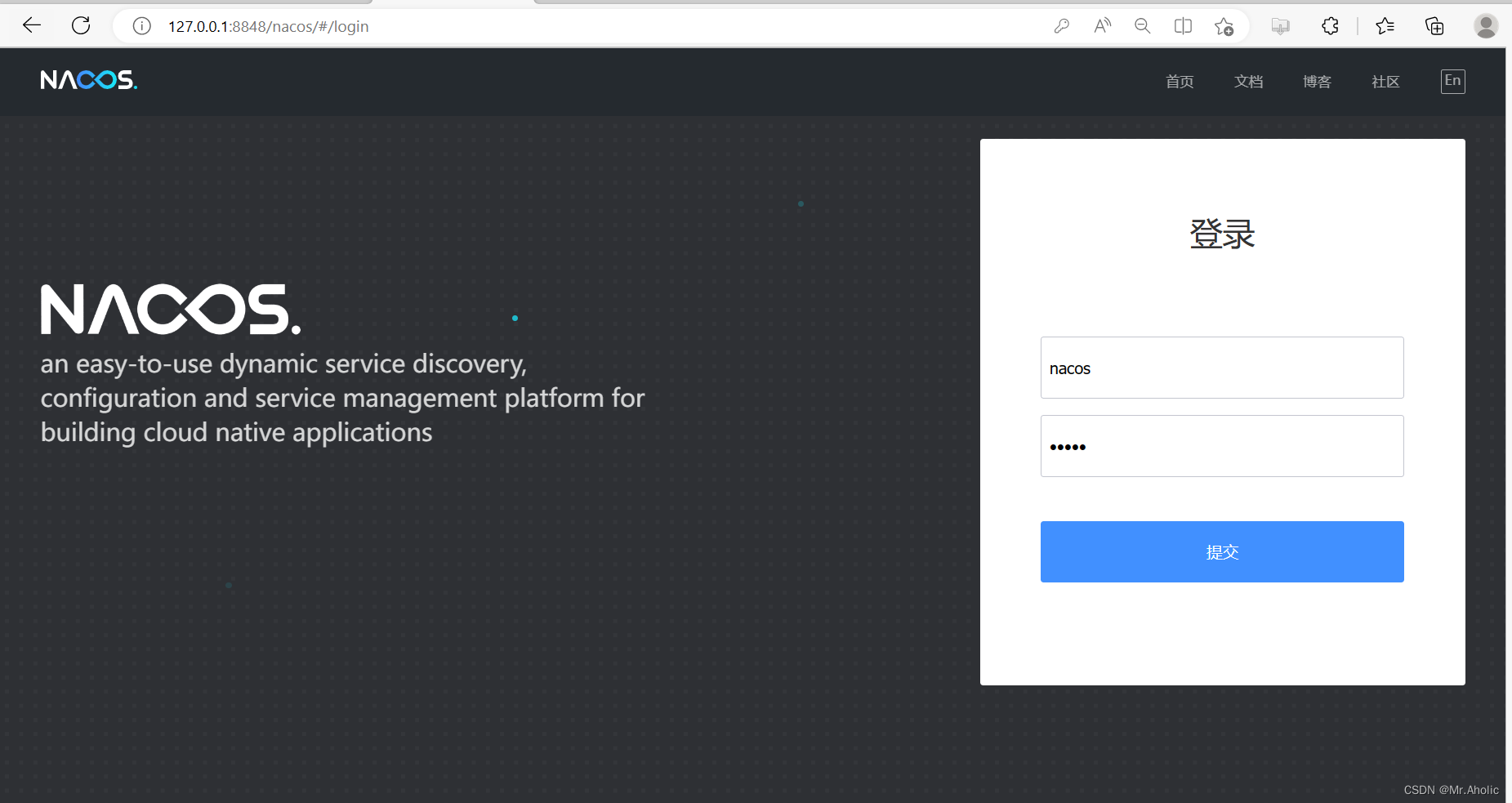Switch language with the En button
This screenshot has width=1512, height=803.
tap(1452, 81)
